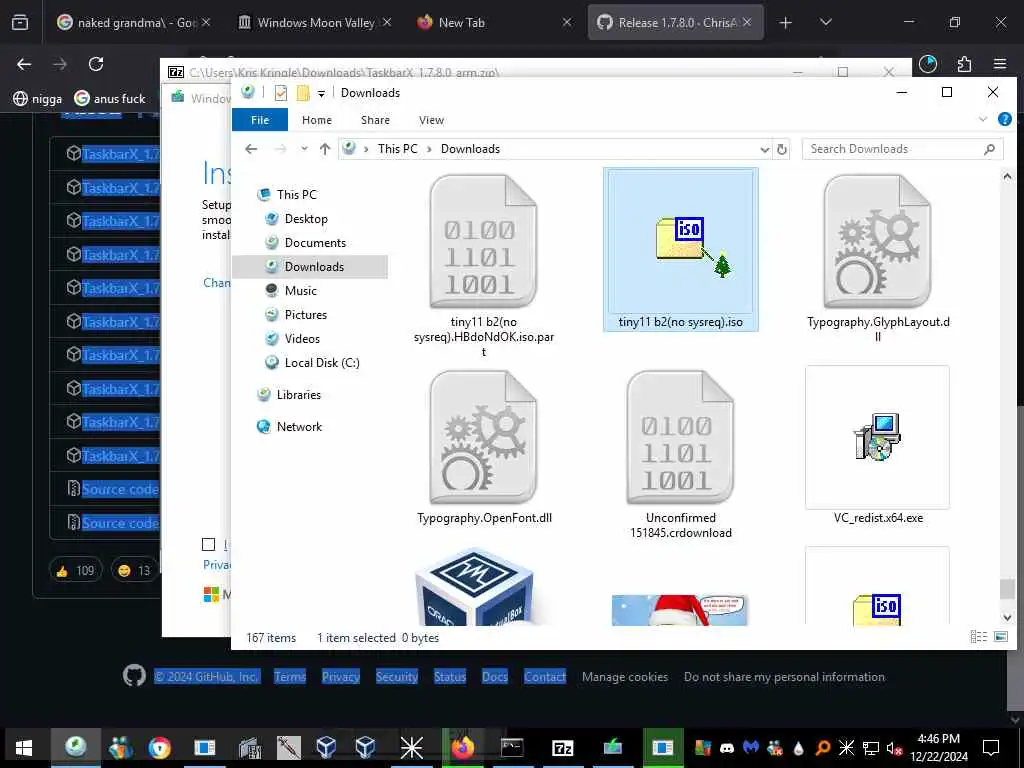
Task: Click the magnifier icon in Search Downloads
Action: [989, 150]
